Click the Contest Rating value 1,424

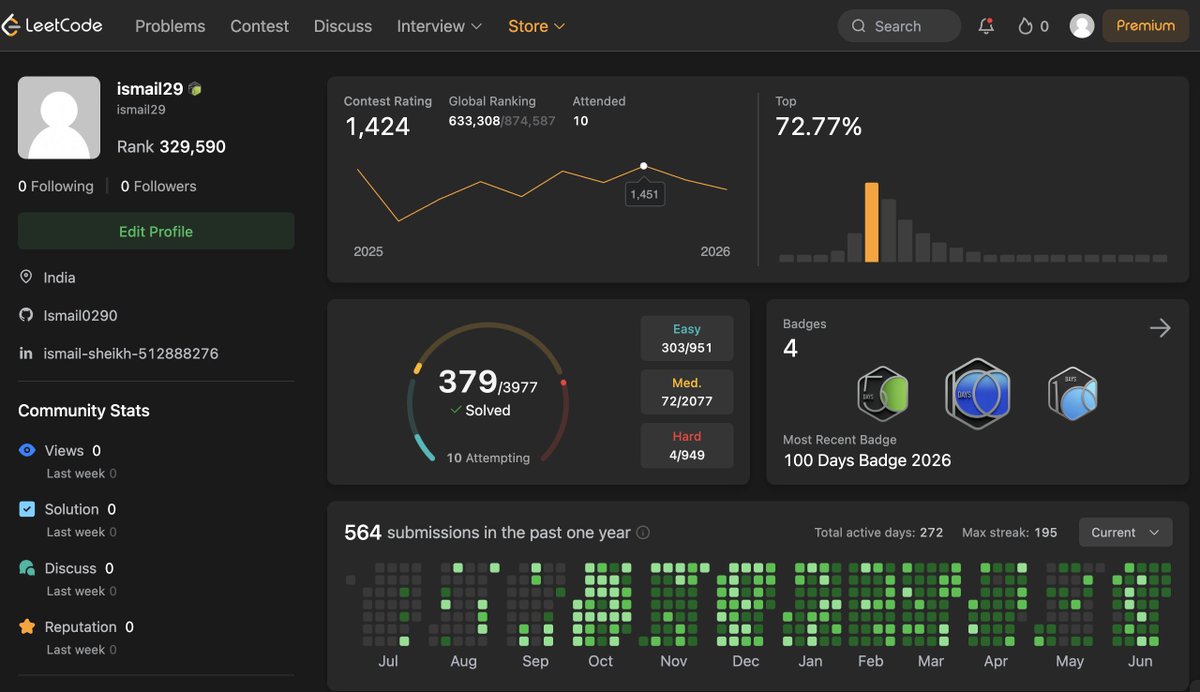[x=378, y=126]
